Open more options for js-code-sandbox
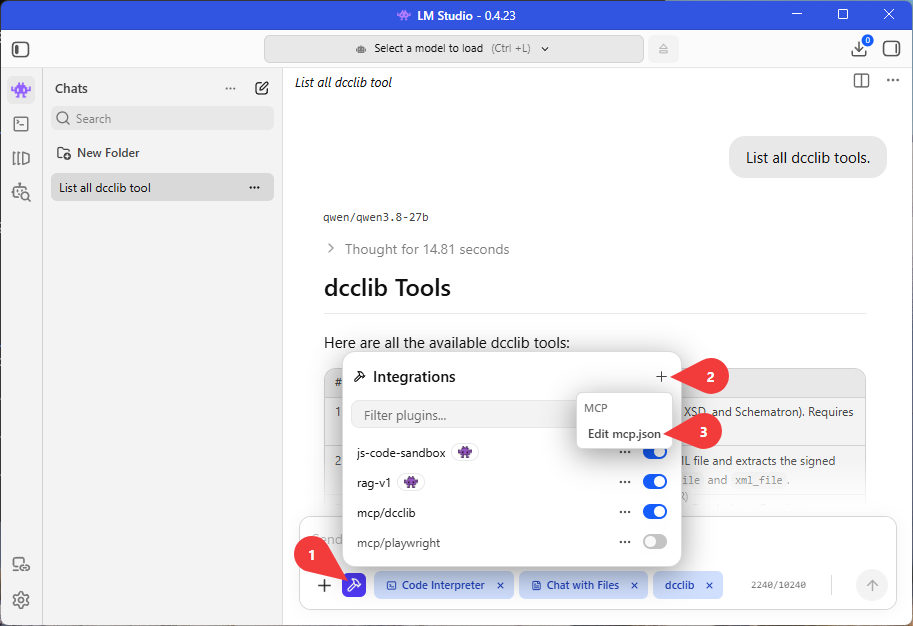This screenshot has width=913, height=626. pyautogui.click(x=625, y=452)
